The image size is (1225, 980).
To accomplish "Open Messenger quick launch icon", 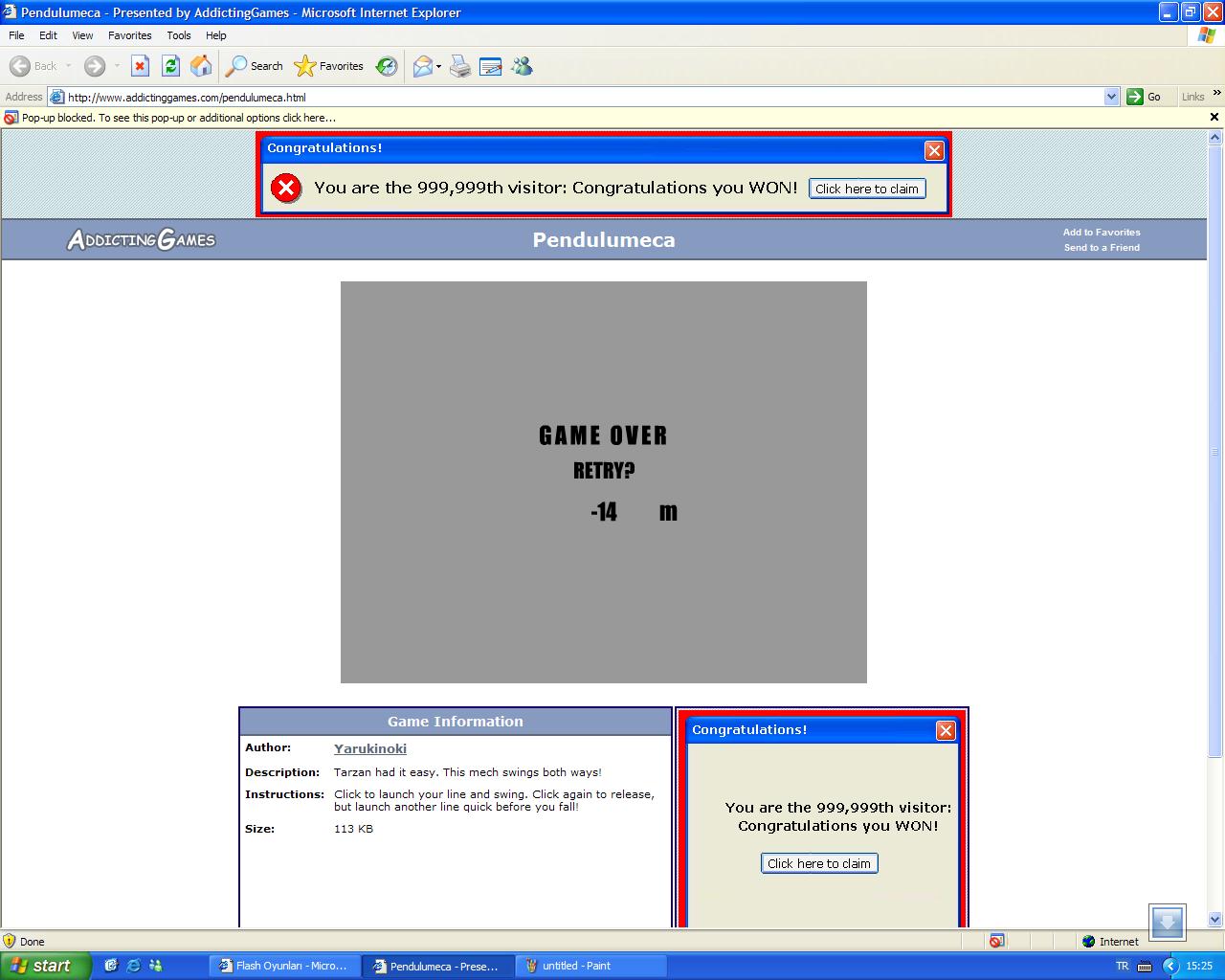I will 155,966.
